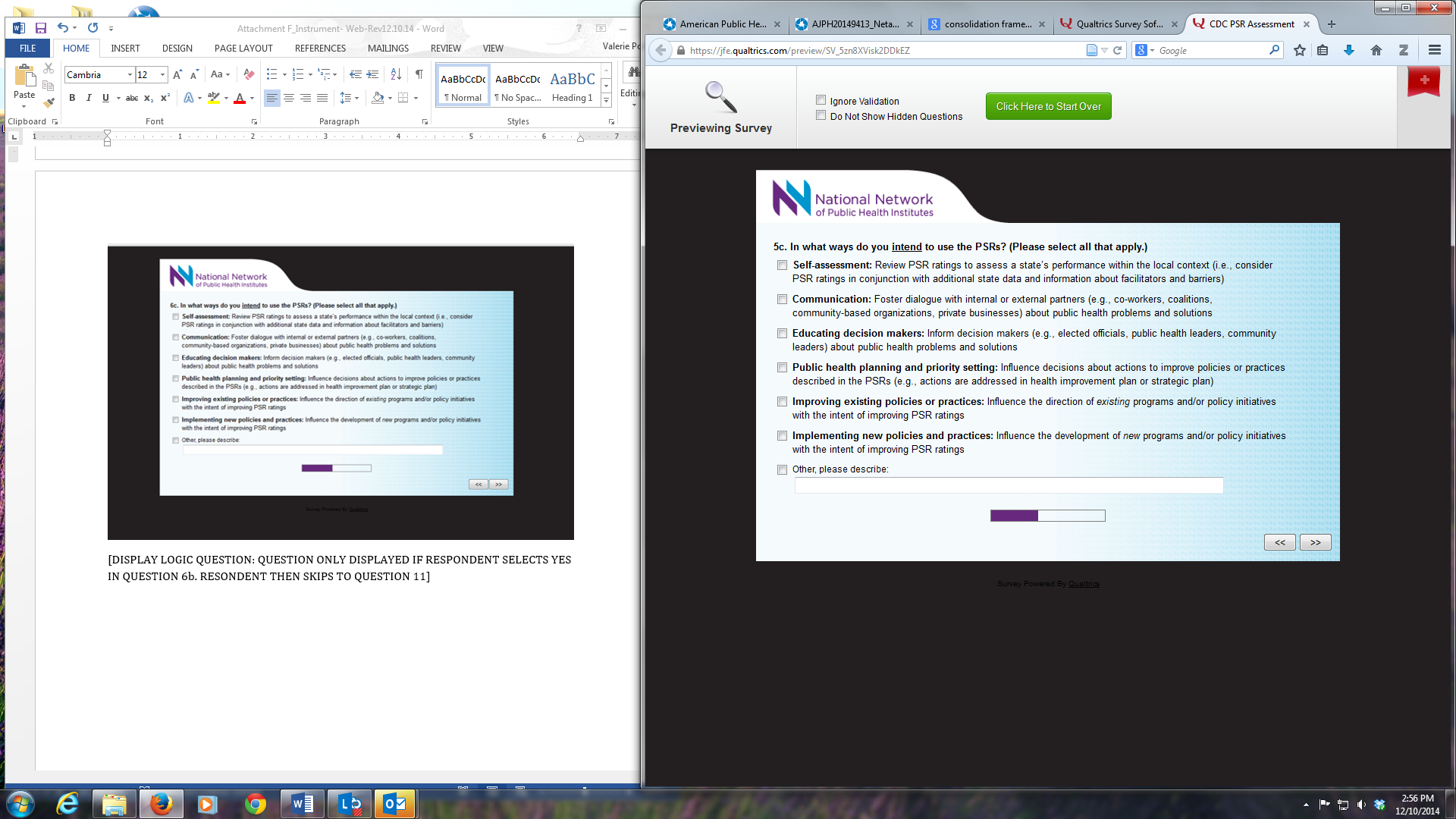The image size is (1456, 819).
Task: Open the font name dropdown
Action: (130, 74)
